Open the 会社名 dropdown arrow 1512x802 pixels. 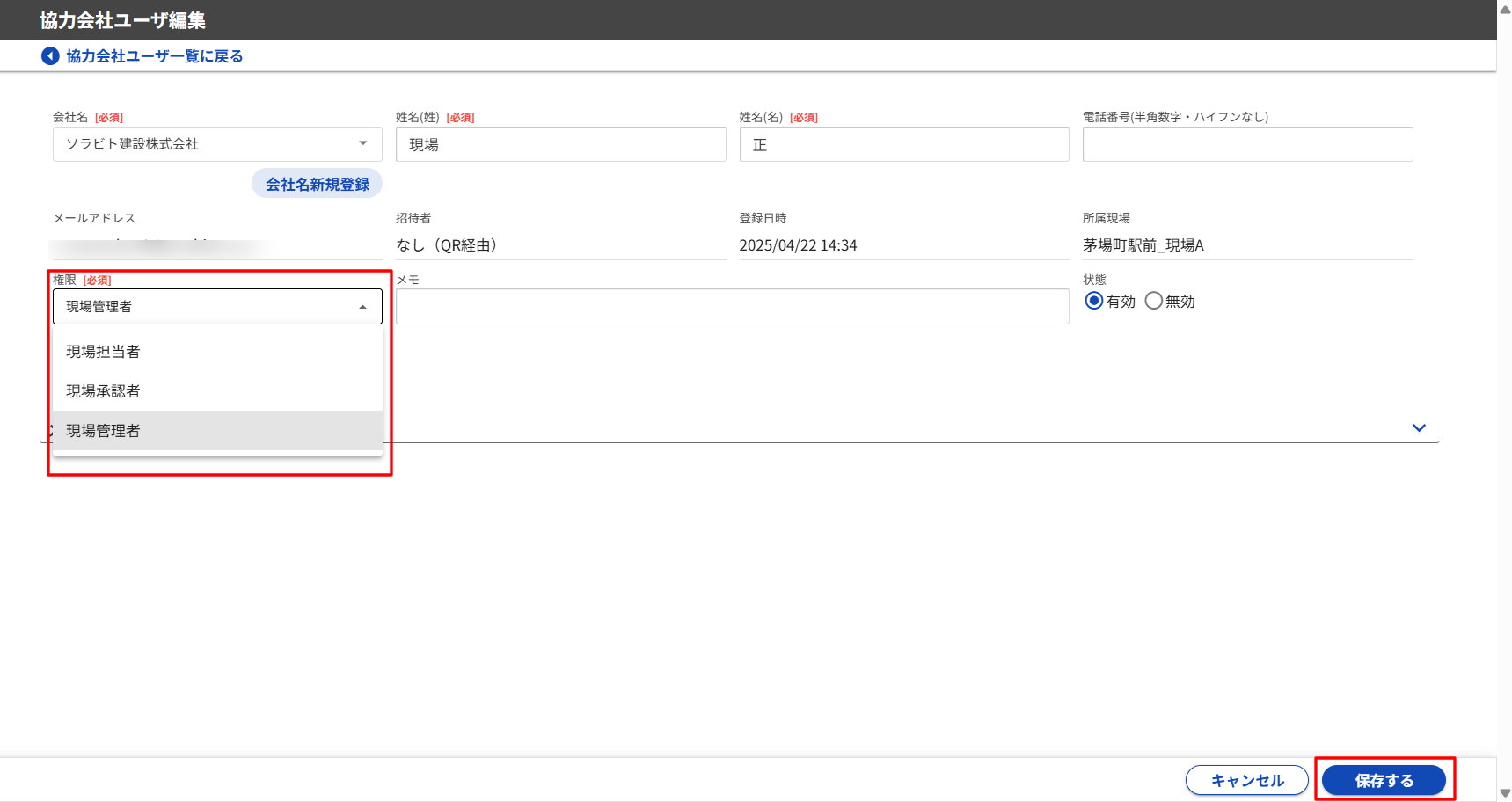pyautogui.click(x=363, y=143)
